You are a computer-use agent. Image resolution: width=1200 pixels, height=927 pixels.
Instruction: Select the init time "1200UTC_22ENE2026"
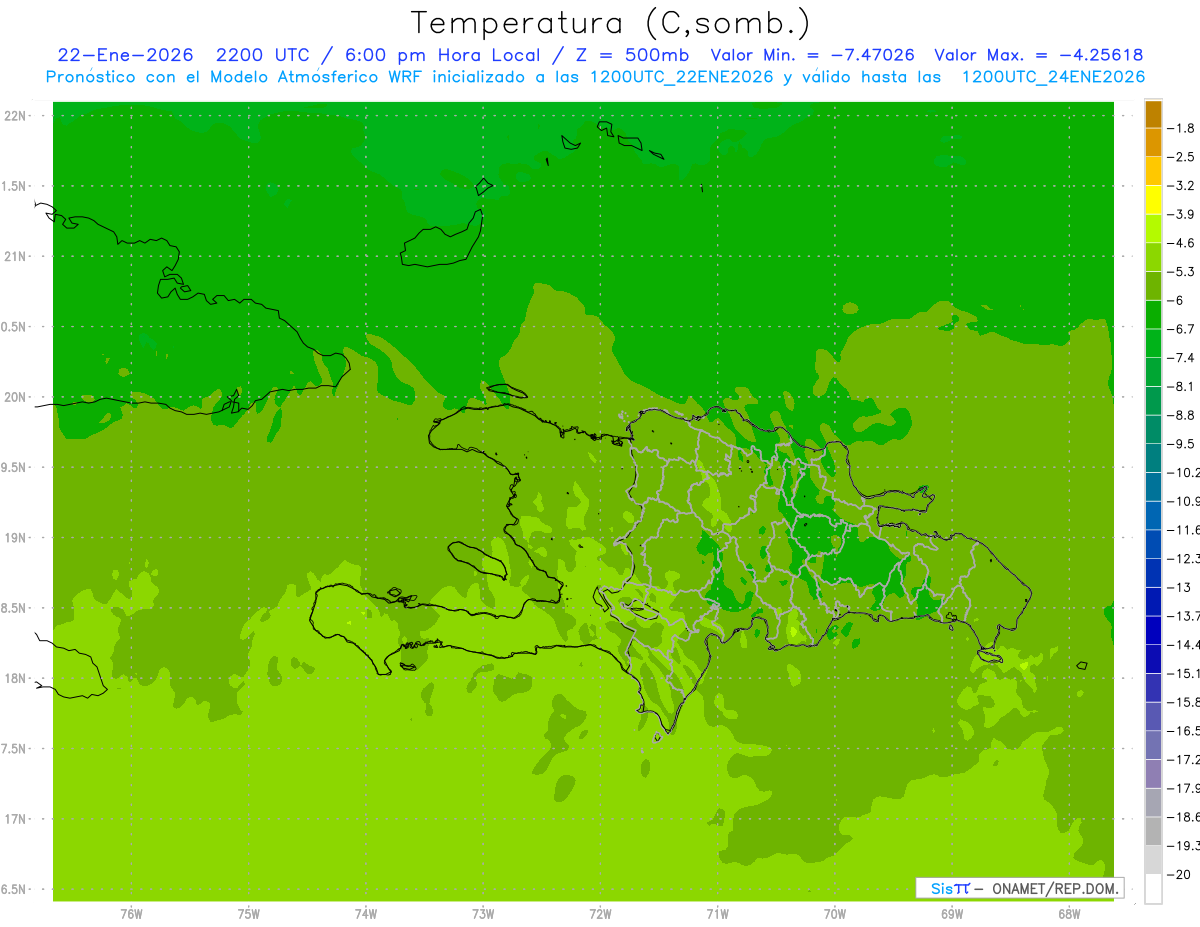click(x=681, y=77)
